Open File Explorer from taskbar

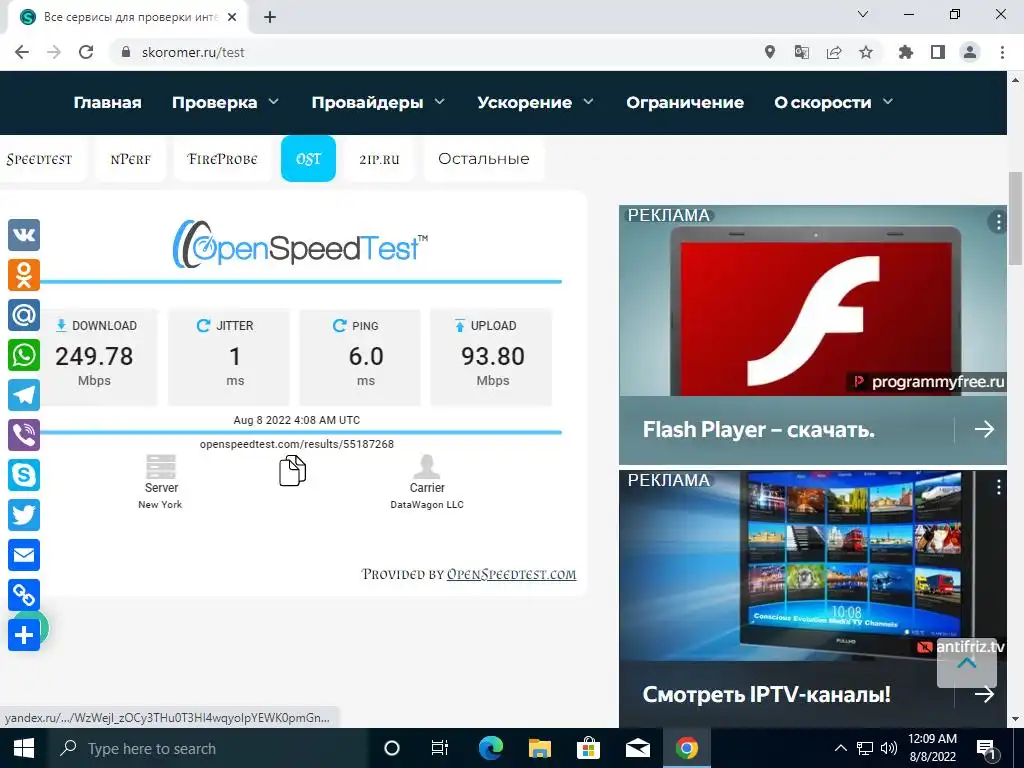point(539,748)
